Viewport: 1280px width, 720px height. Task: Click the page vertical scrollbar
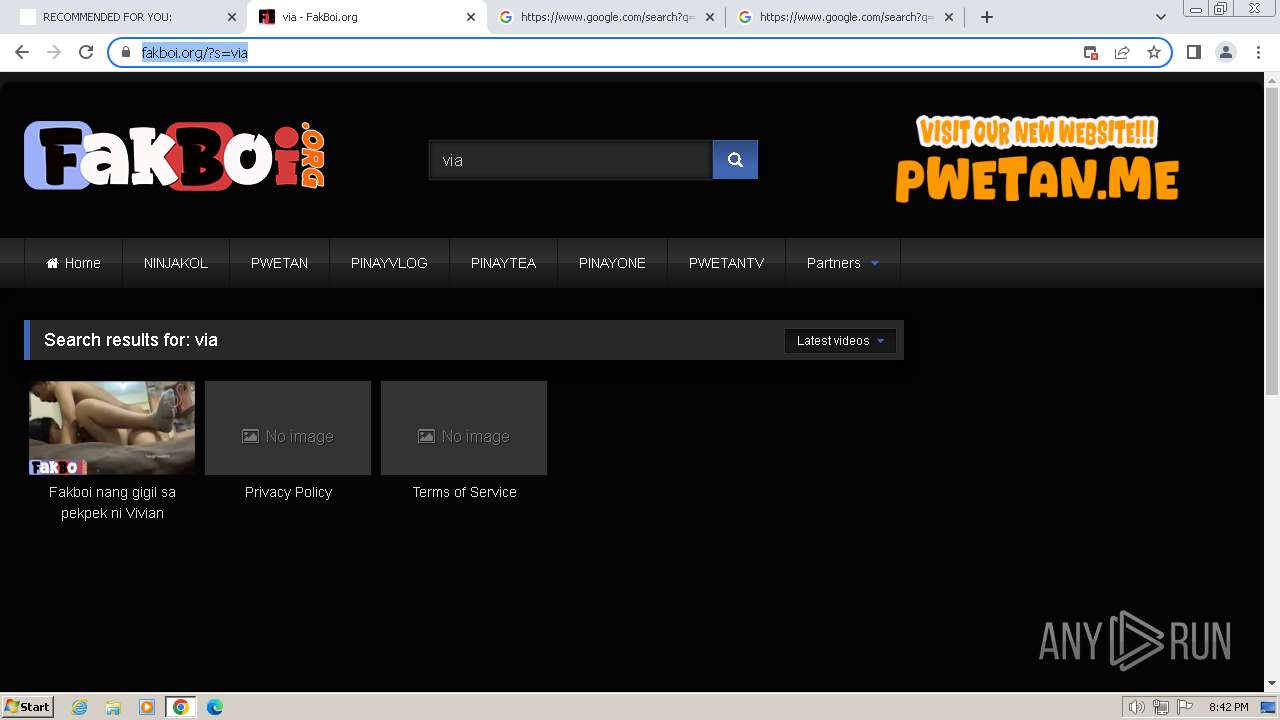(1271, 240)
